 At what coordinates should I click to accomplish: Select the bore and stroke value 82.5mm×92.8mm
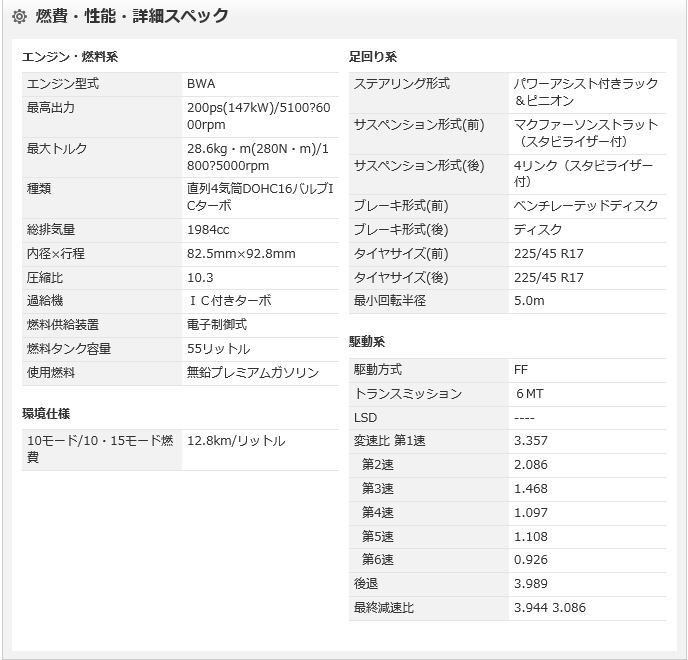241,254
